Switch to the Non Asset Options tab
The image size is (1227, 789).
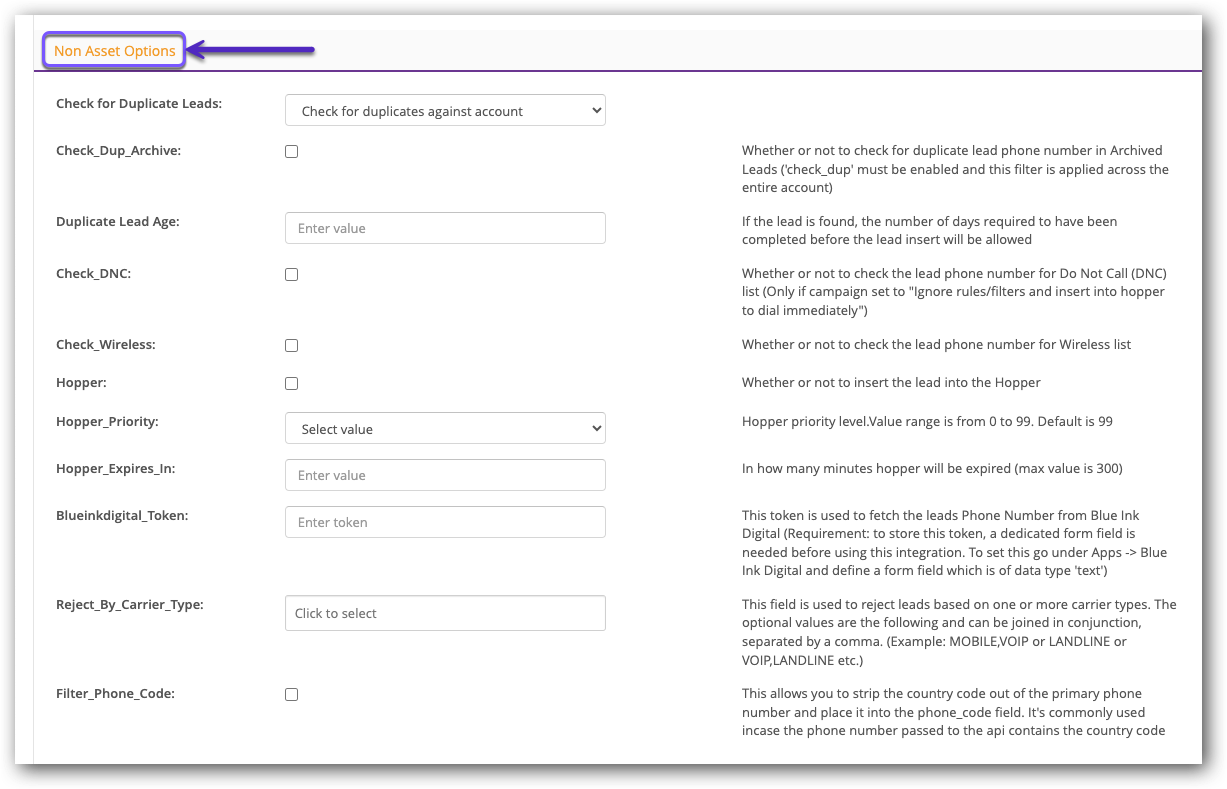[x=113, y=49]
